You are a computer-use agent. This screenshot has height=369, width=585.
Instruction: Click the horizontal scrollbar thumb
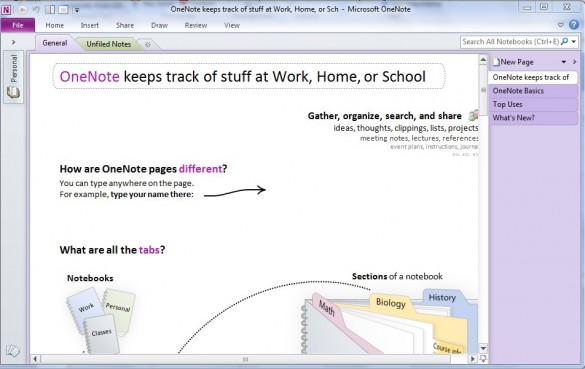point(245,359)
